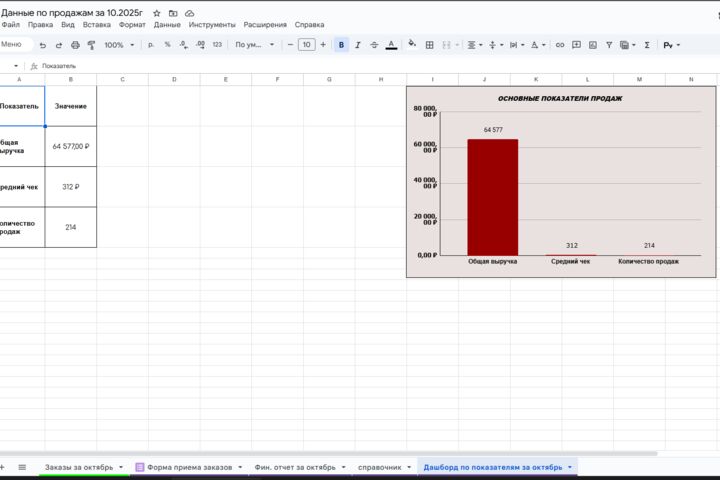
Task: Decrease font size with minus button
Action: coord(290,45)
